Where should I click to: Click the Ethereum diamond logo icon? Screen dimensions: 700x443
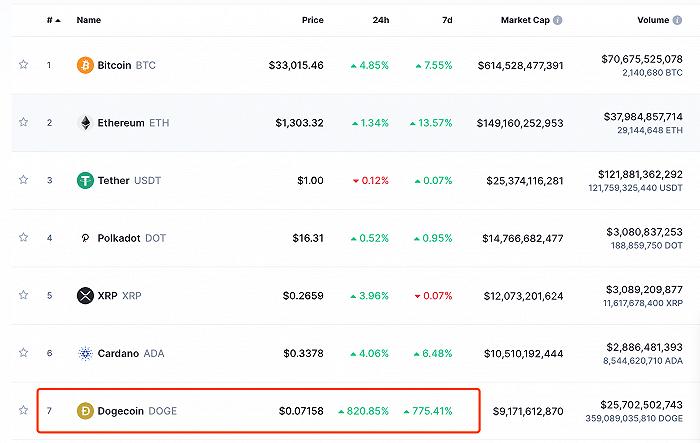pos(85,123)
